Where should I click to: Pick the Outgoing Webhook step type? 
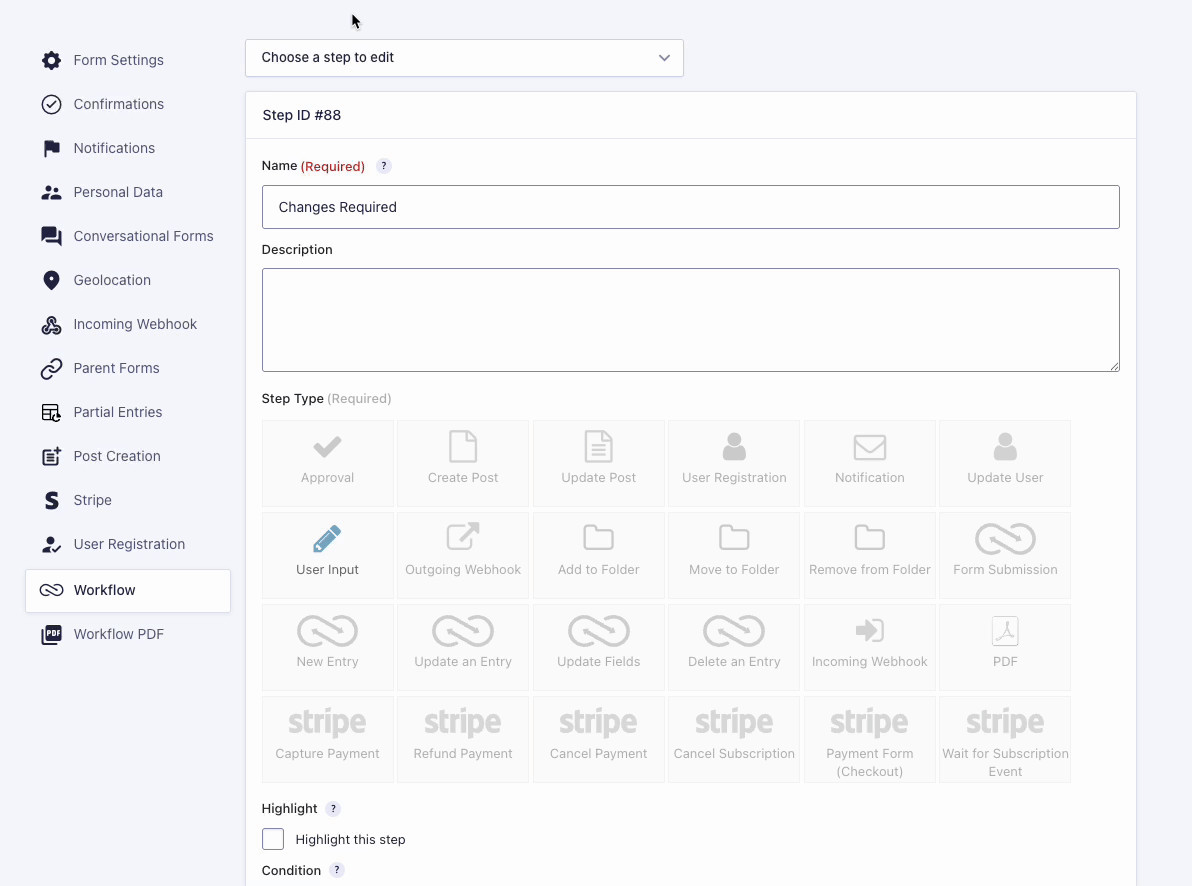coord(463,555)
